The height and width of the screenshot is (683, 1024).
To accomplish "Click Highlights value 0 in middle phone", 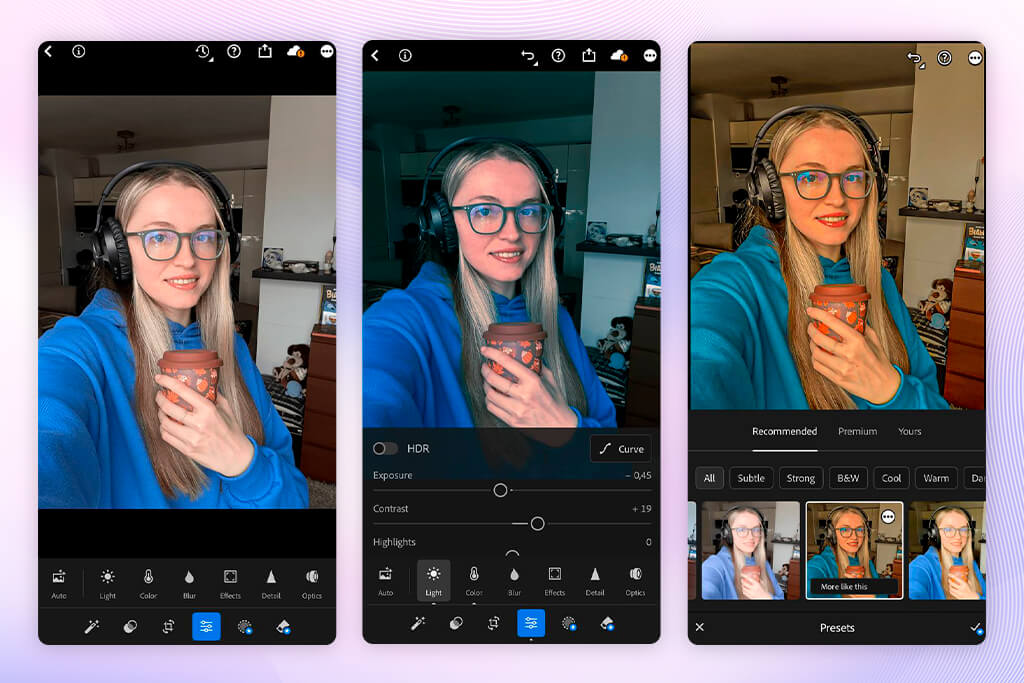I will point(648,542).
